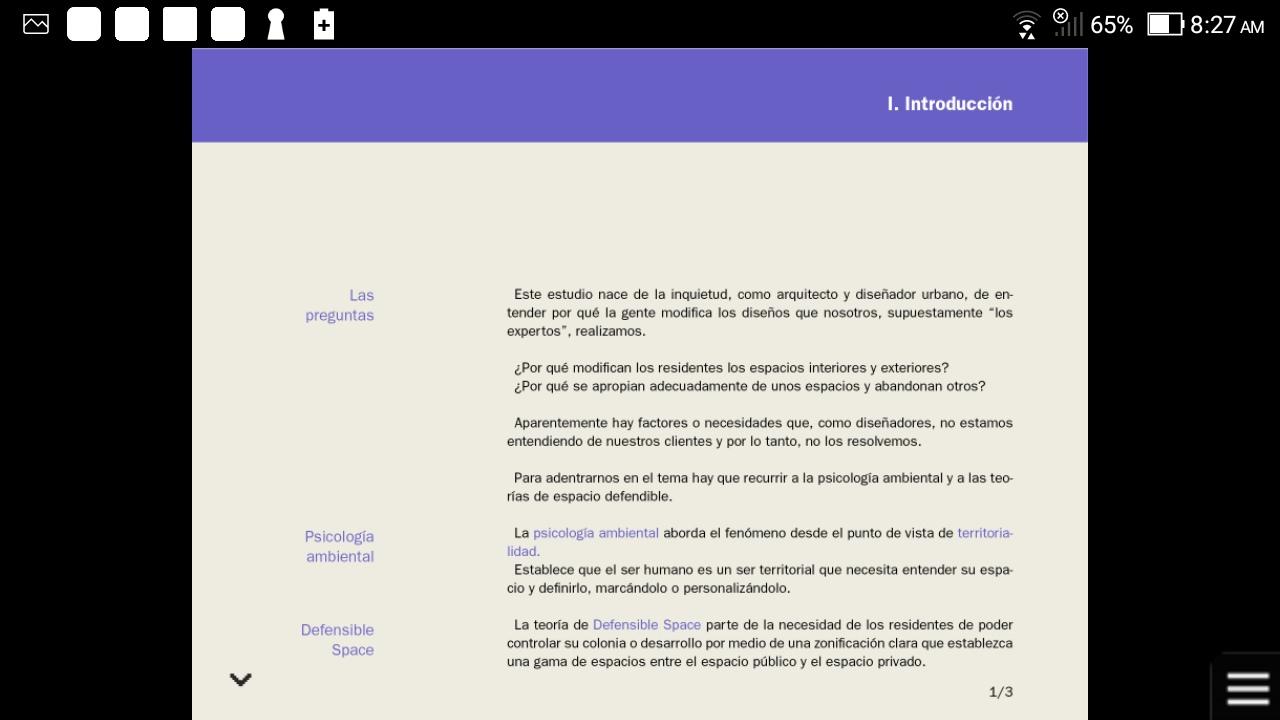Click the question '¿Por qué modifican los residentes'
Viewport: 1280px width, 720px height.
[x=731, y=368]
